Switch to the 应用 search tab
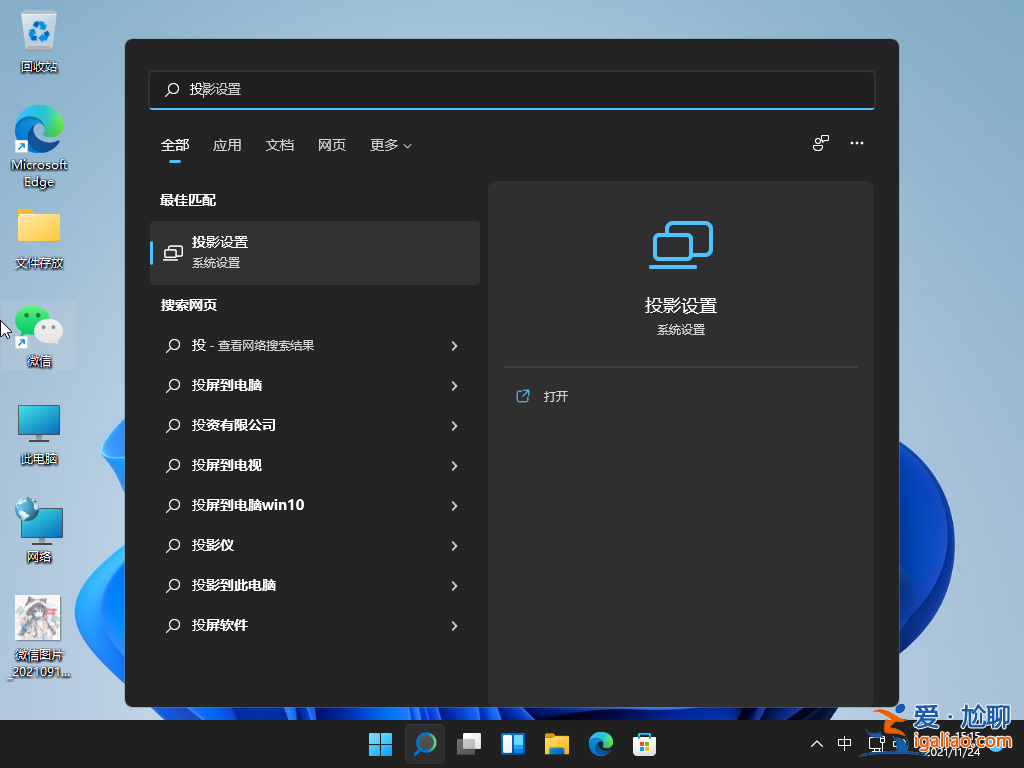This screenshot has width=1024, height=768. coord(227,145)
